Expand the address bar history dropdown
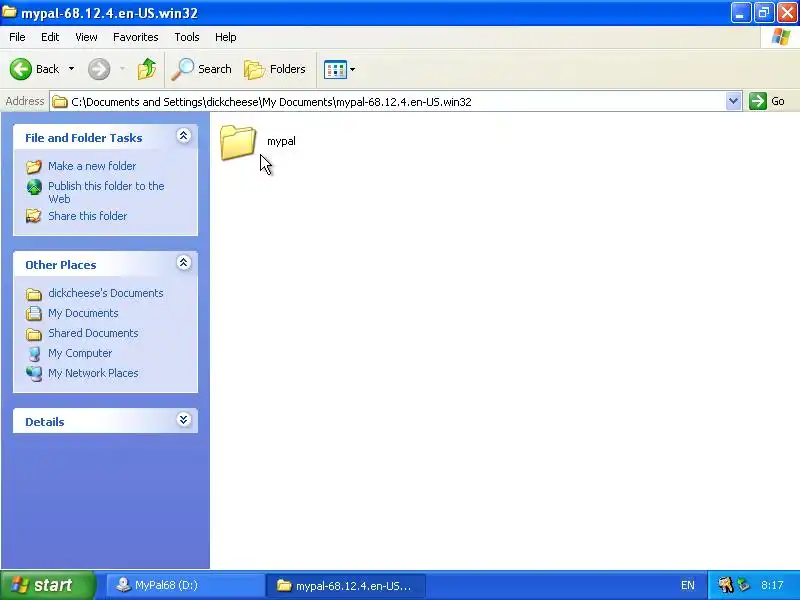 pos(733,102)
